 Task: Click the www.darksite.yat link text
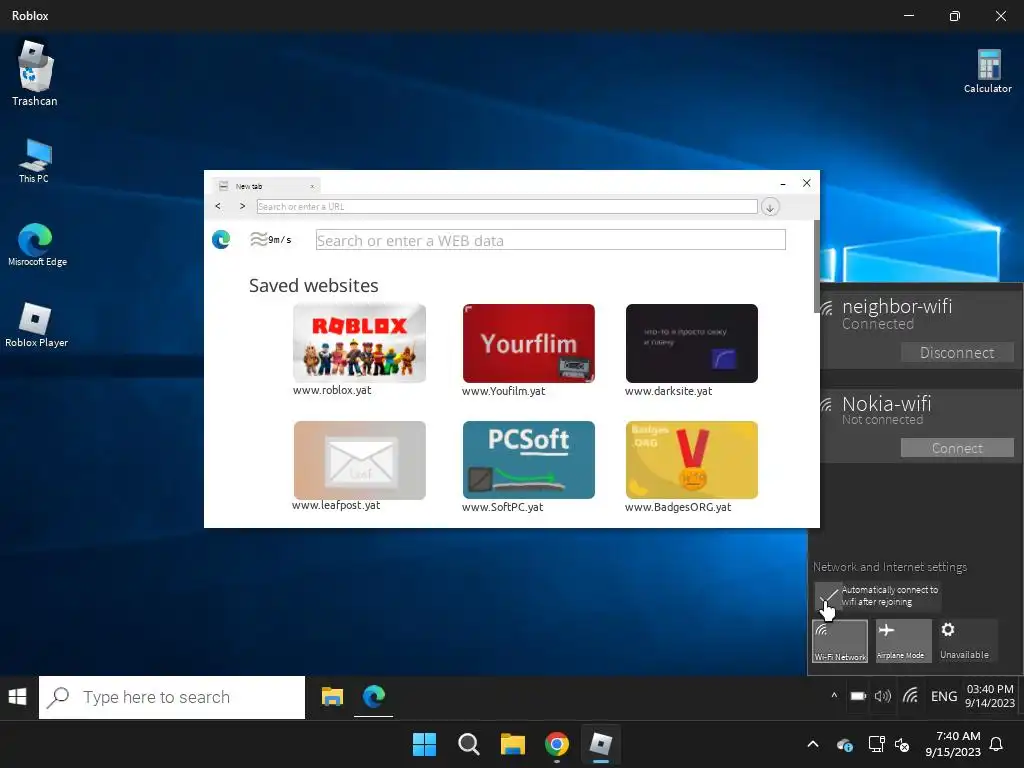[668, 391]
